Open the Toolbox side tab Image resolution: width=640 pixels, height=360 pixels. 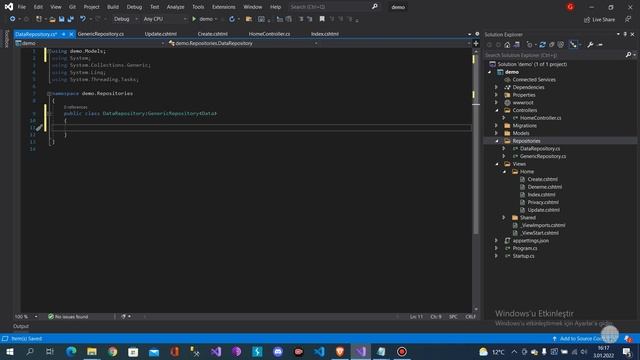point(6,39)
